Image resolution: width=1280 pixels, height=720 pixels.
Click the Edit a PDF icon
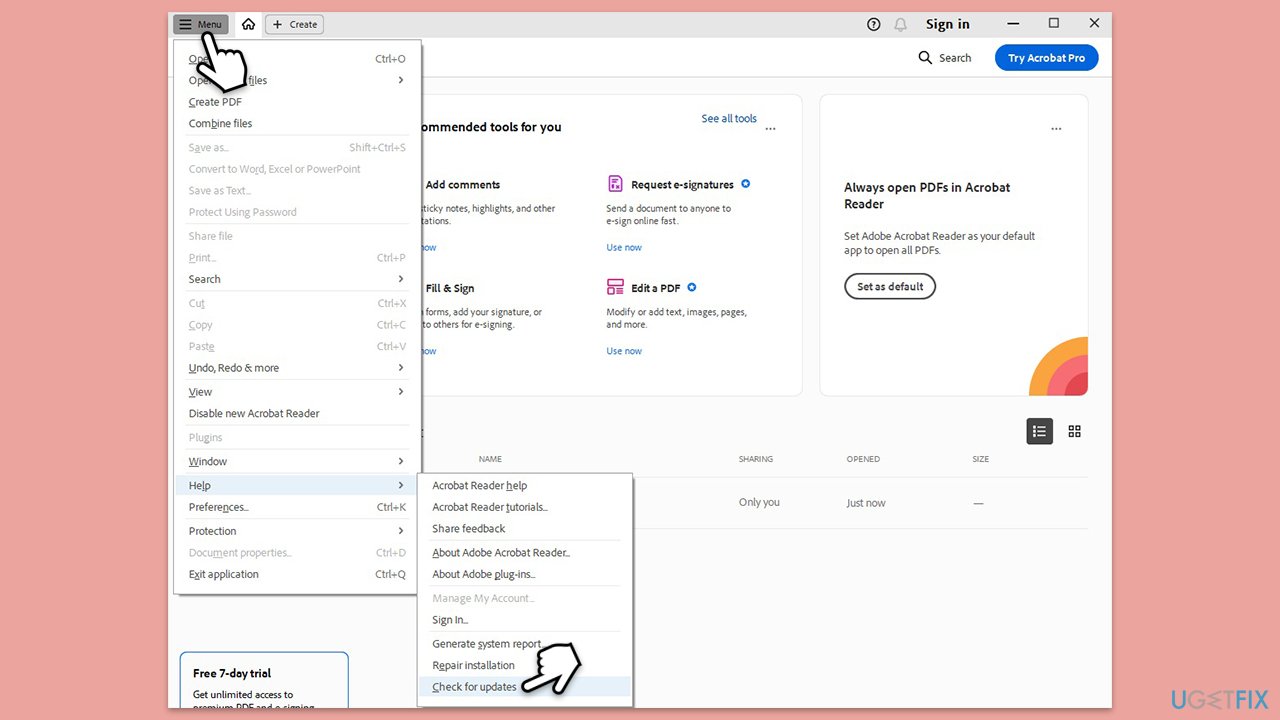click(615, 288)
